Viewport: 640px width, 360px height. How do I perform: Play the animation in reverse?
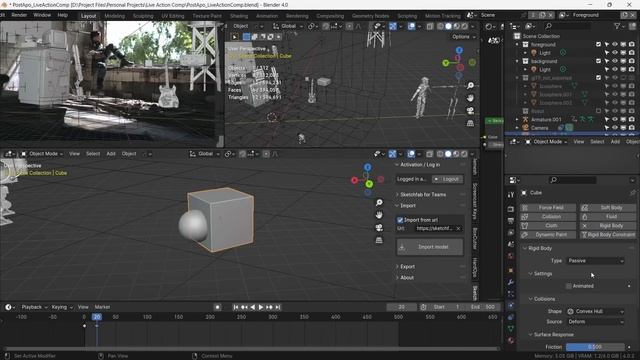pyautogui.click(x=253, y=307)
